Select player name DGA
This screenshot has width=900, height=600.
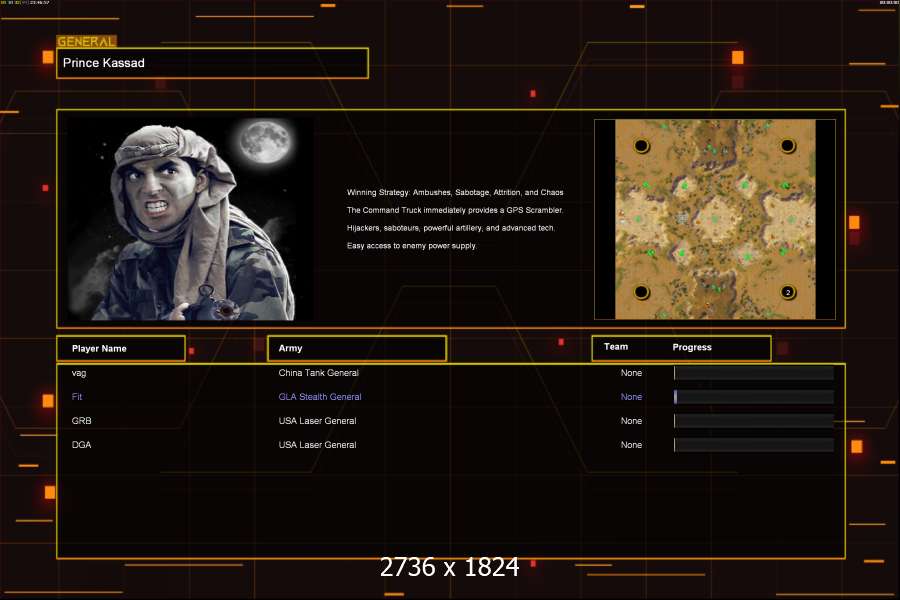pos(82,445)
